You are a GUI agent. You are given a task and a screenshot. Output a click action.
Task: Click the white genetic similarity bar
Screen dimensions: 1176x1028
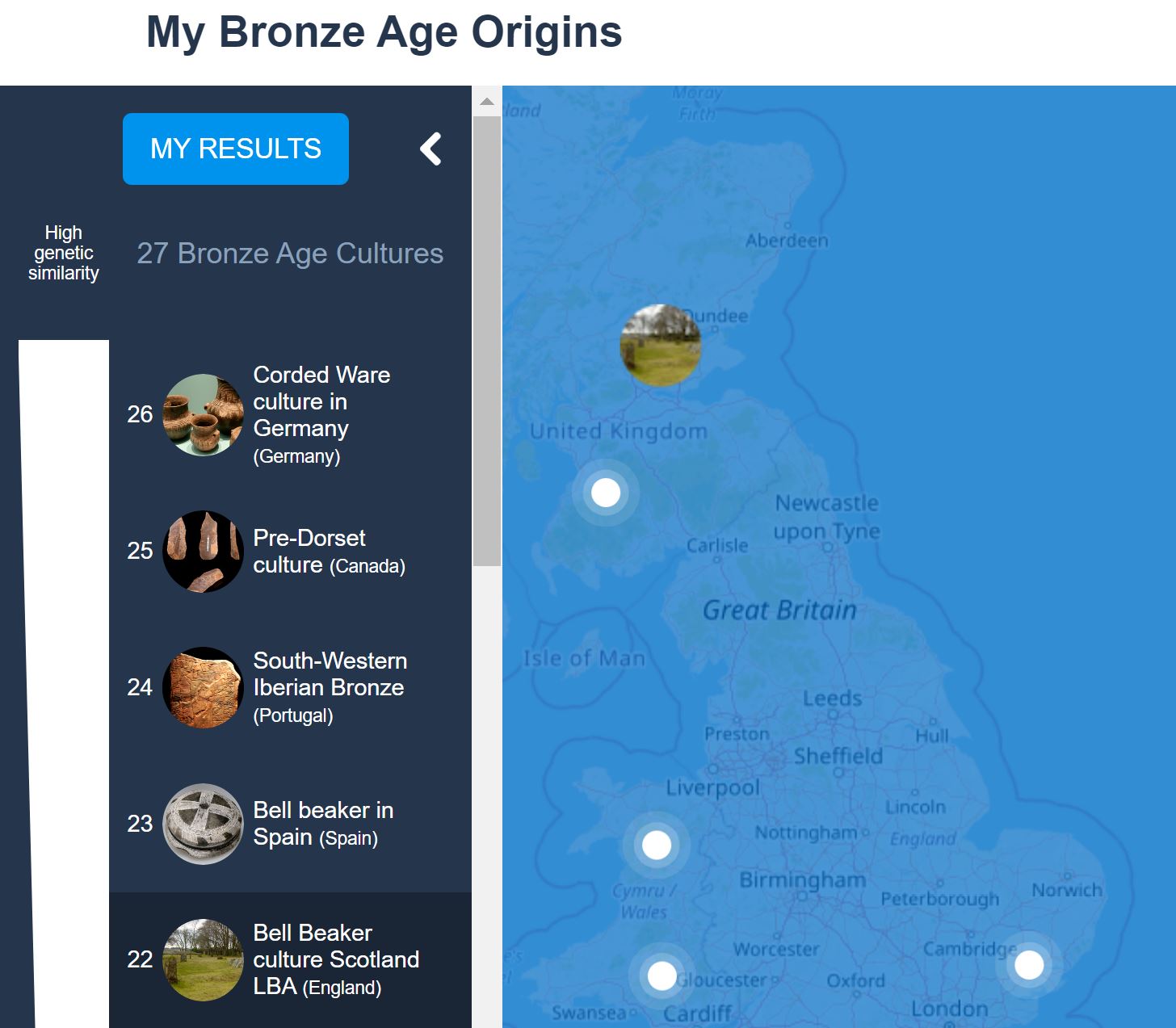[64, 683]
